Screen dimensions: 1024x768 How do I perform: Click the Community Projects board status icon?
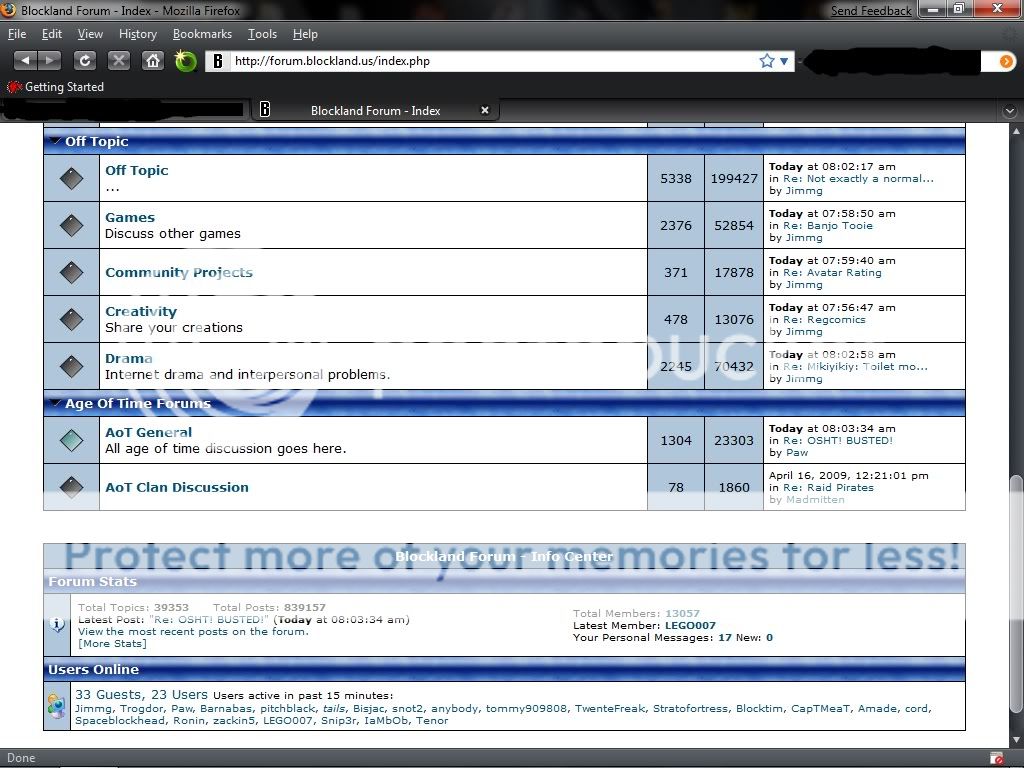[x=71, y=272]
